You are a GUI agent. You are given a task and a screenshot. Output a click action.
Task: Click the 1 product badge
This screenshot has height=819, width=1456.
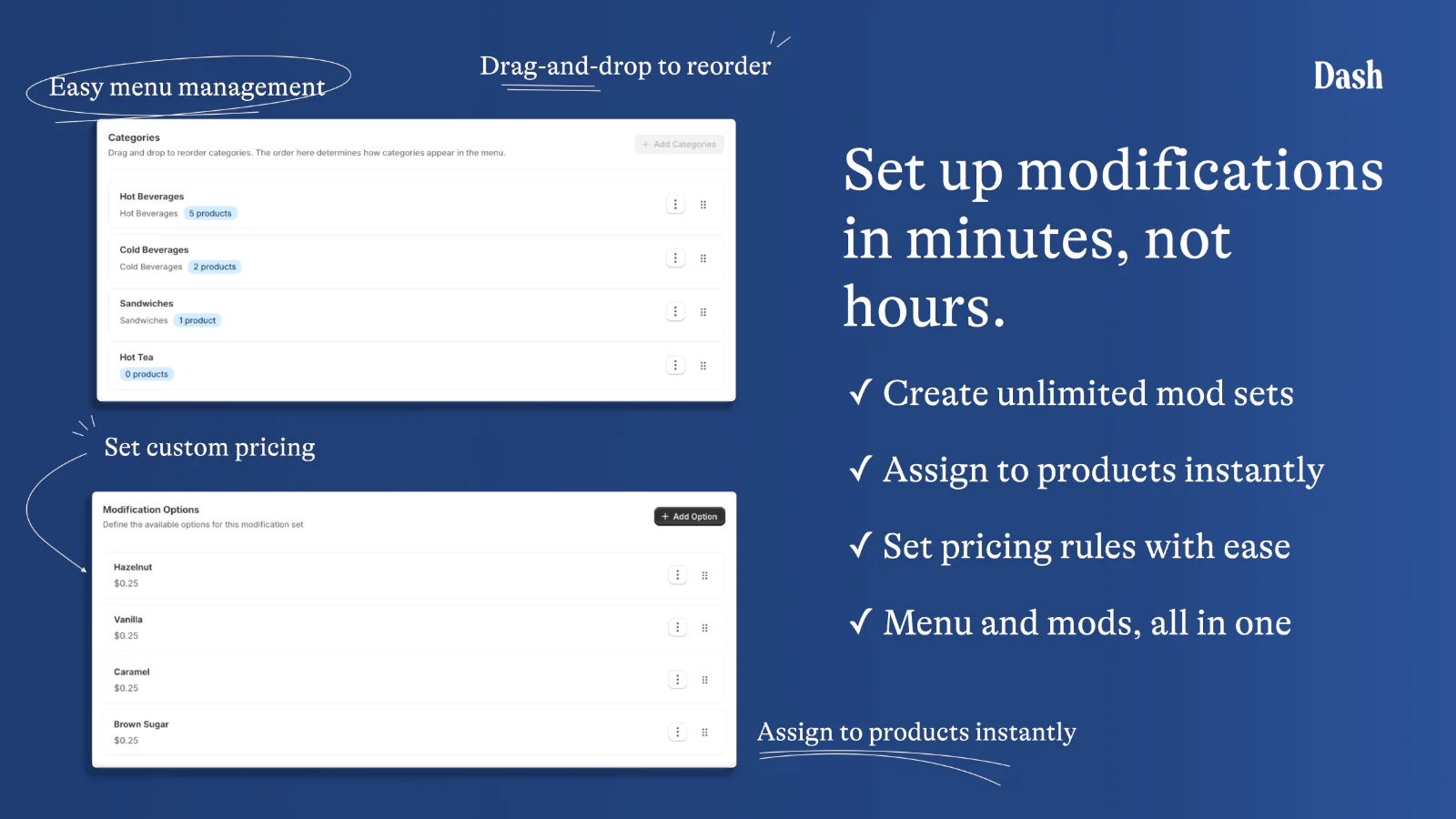(197, 320)
